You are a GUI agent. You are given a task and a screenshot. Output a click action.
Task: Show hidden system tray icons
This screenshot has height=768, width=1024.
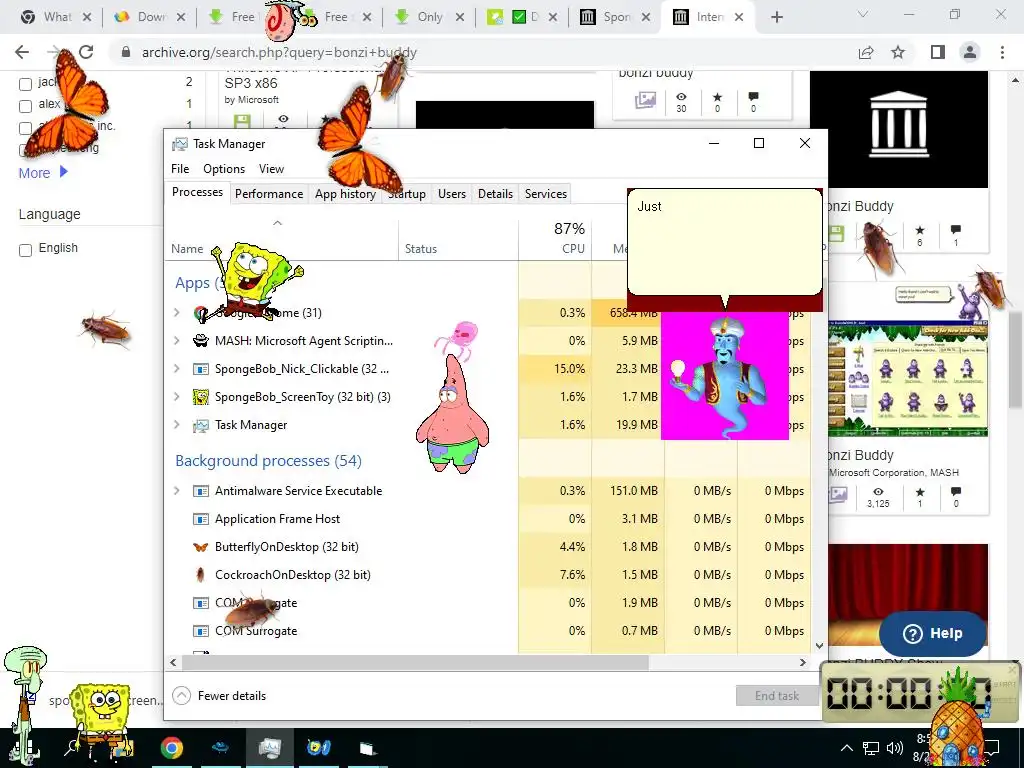point(846,748)
